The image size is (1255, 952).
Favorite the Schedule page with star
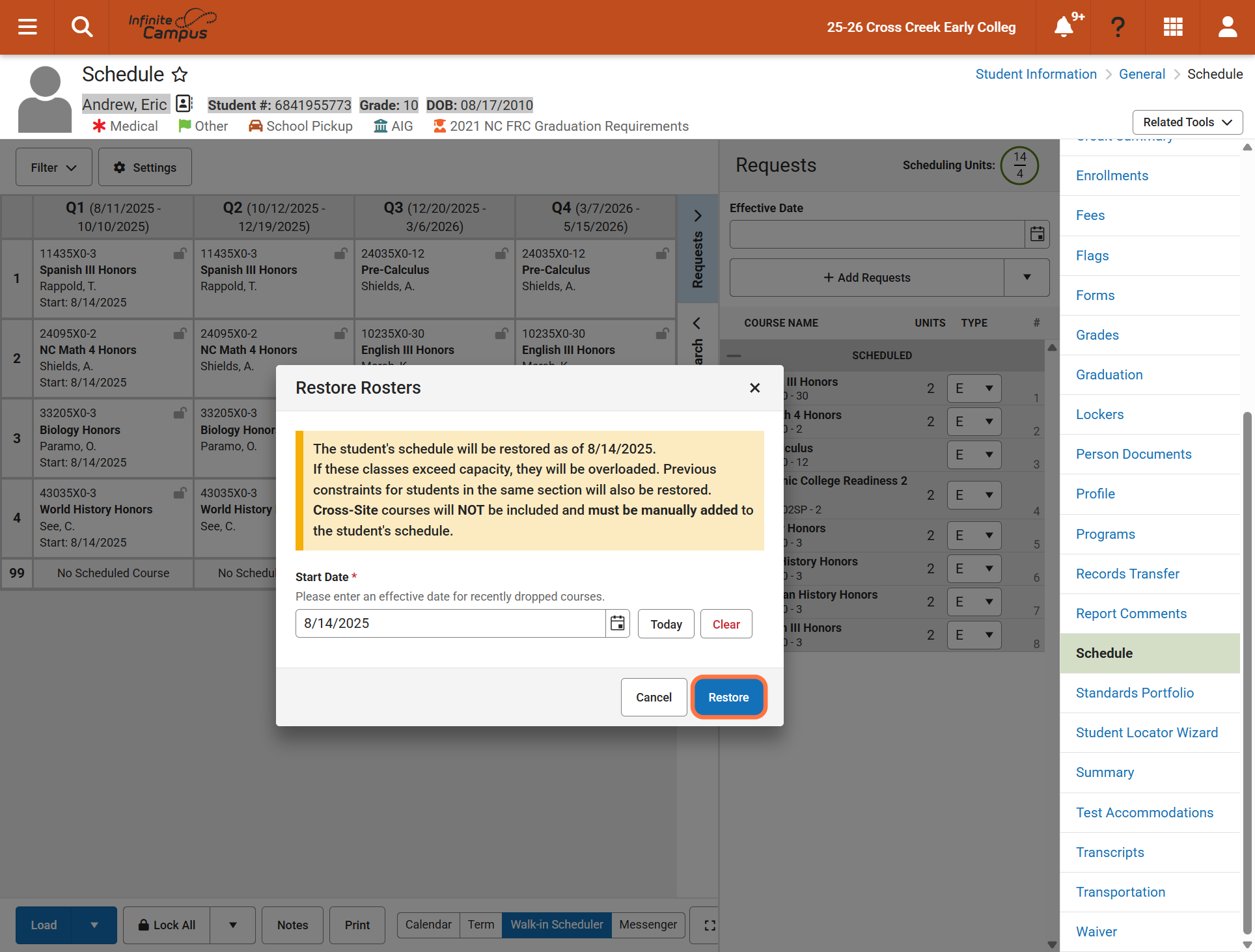click(180, 75)
